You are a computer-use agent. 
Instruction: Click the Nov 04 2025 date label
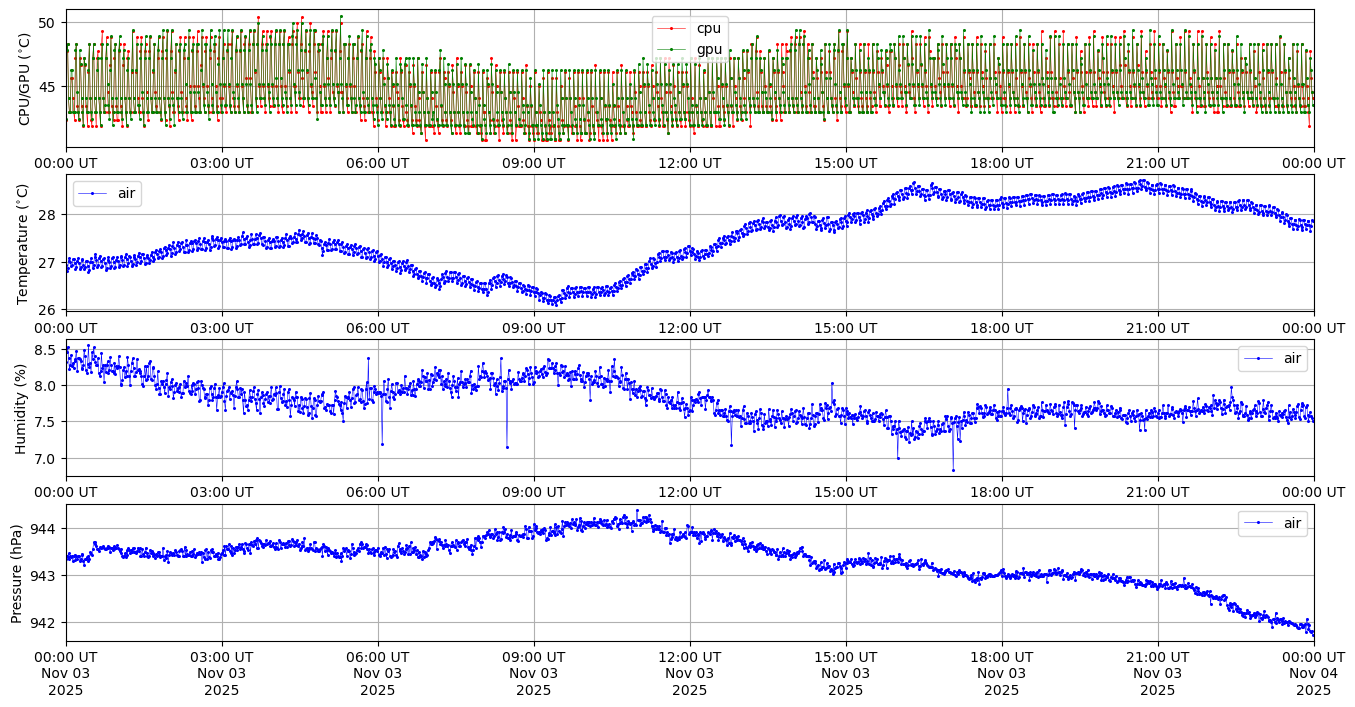(x=1313, y=682)
